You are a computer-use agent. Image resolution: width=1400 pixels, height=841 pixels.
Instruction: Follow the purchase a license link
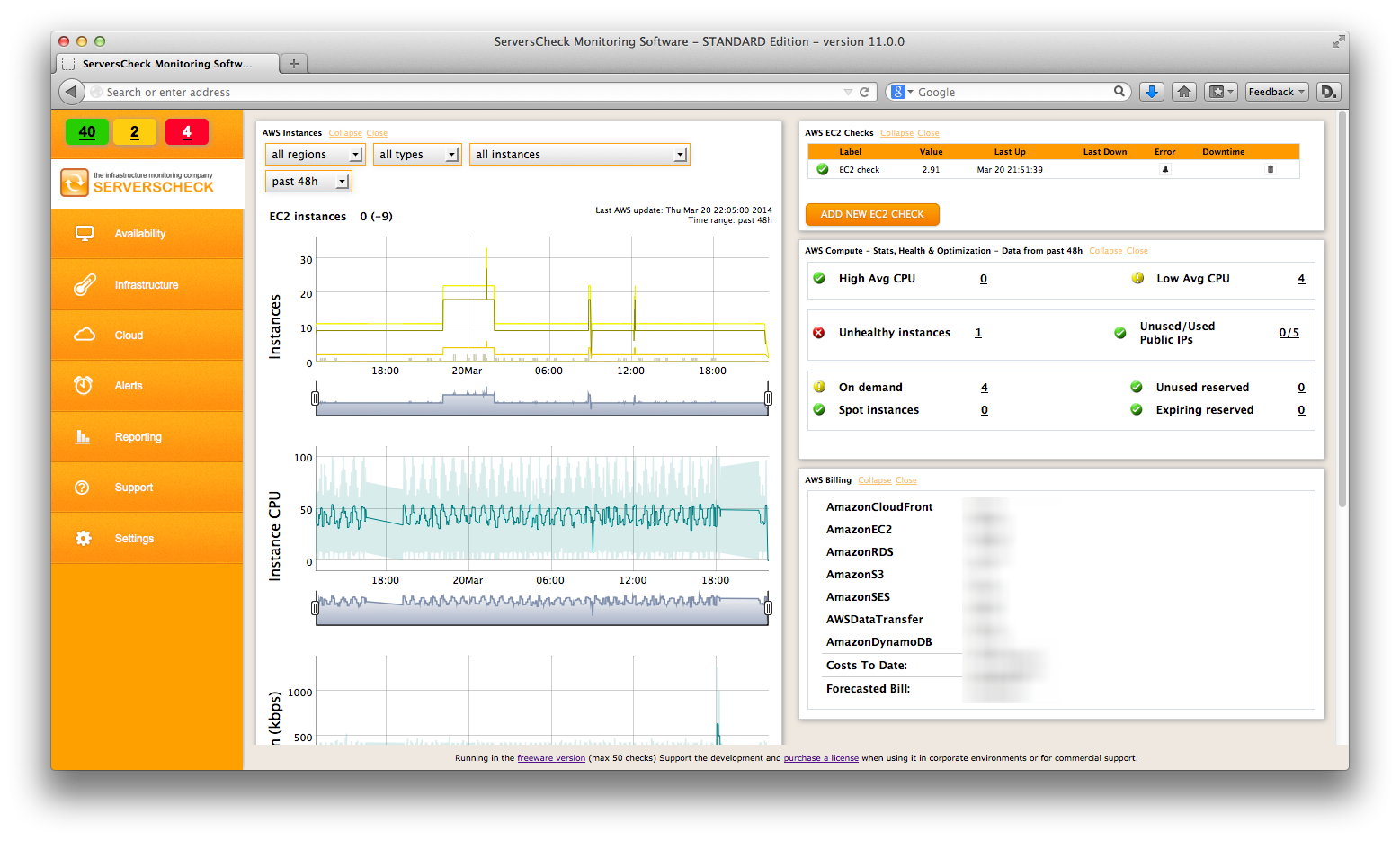click(820, 758)
